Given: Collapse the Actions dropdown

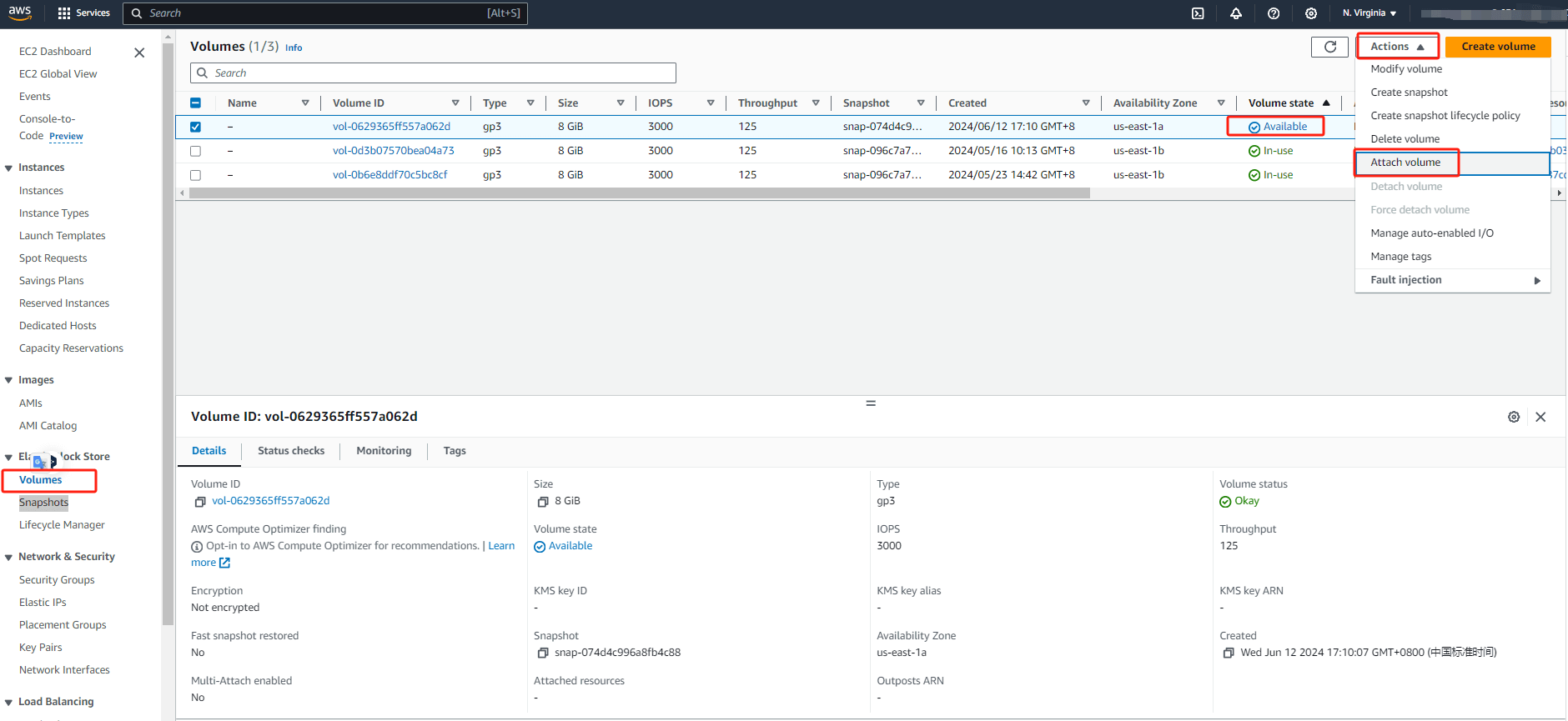Looking at the screenshot, I should tap(1397, 47).
